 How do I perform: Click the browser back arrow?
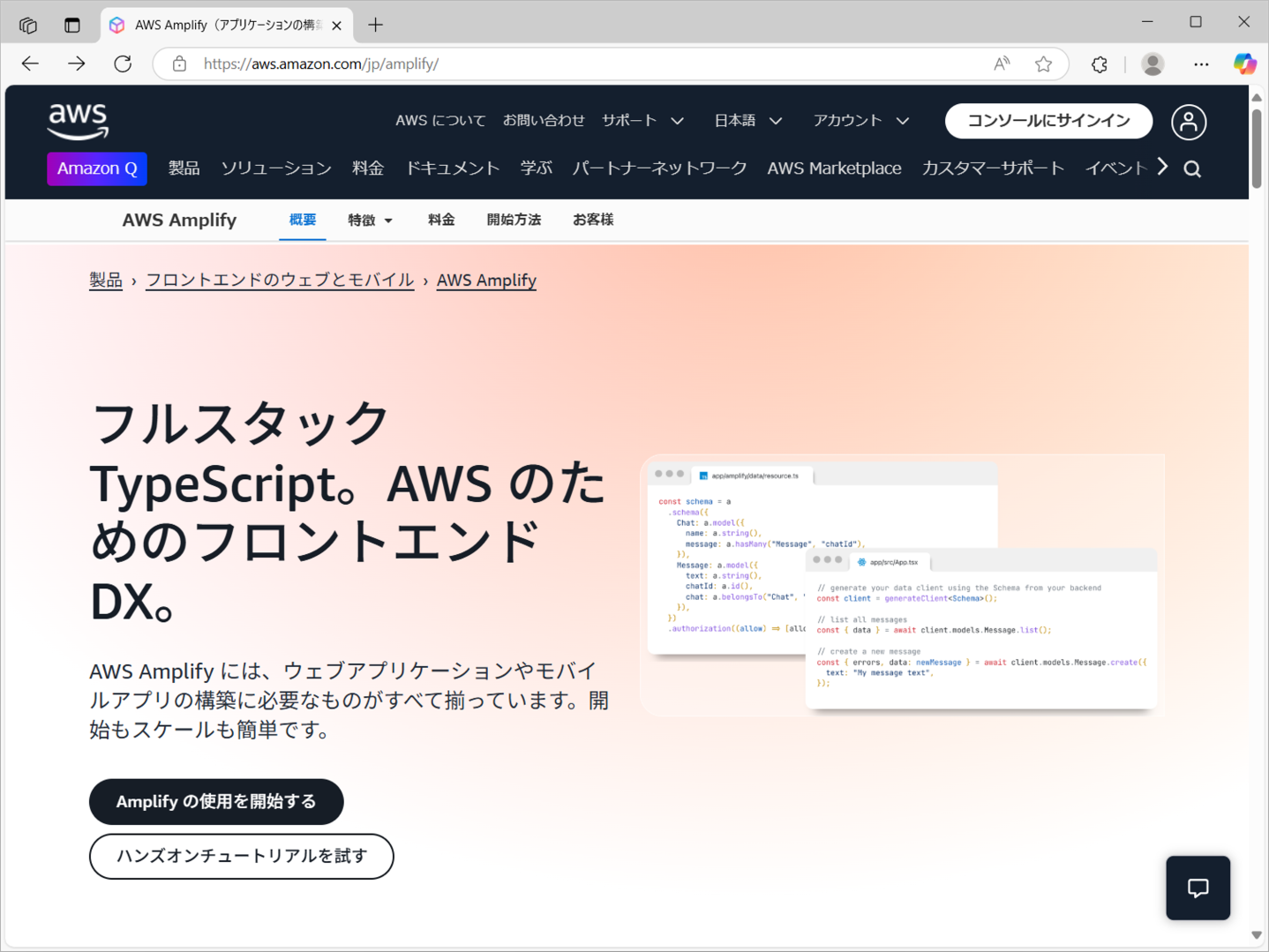point(30,64)
